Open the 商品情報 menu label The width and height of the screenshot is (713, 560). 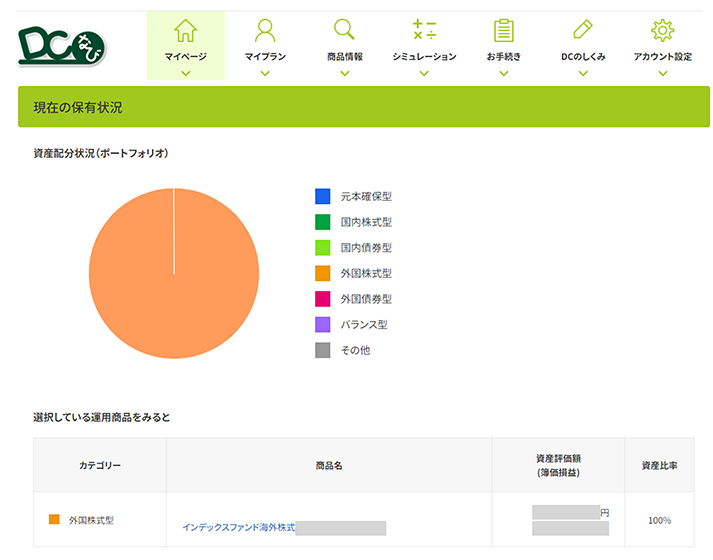[x=345, y=56]
